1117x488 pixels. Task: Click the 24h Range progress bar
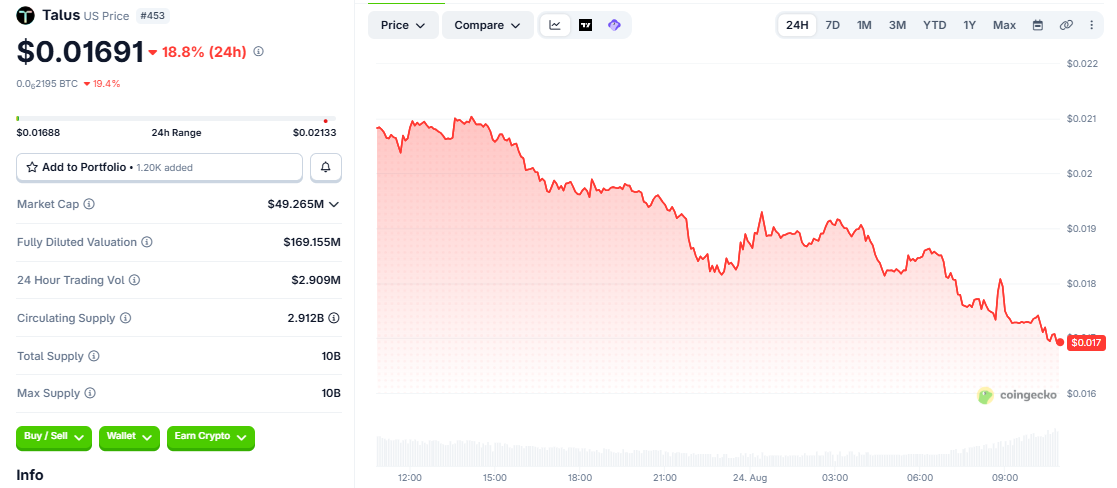pyautogui.click(x=176, y=119)
